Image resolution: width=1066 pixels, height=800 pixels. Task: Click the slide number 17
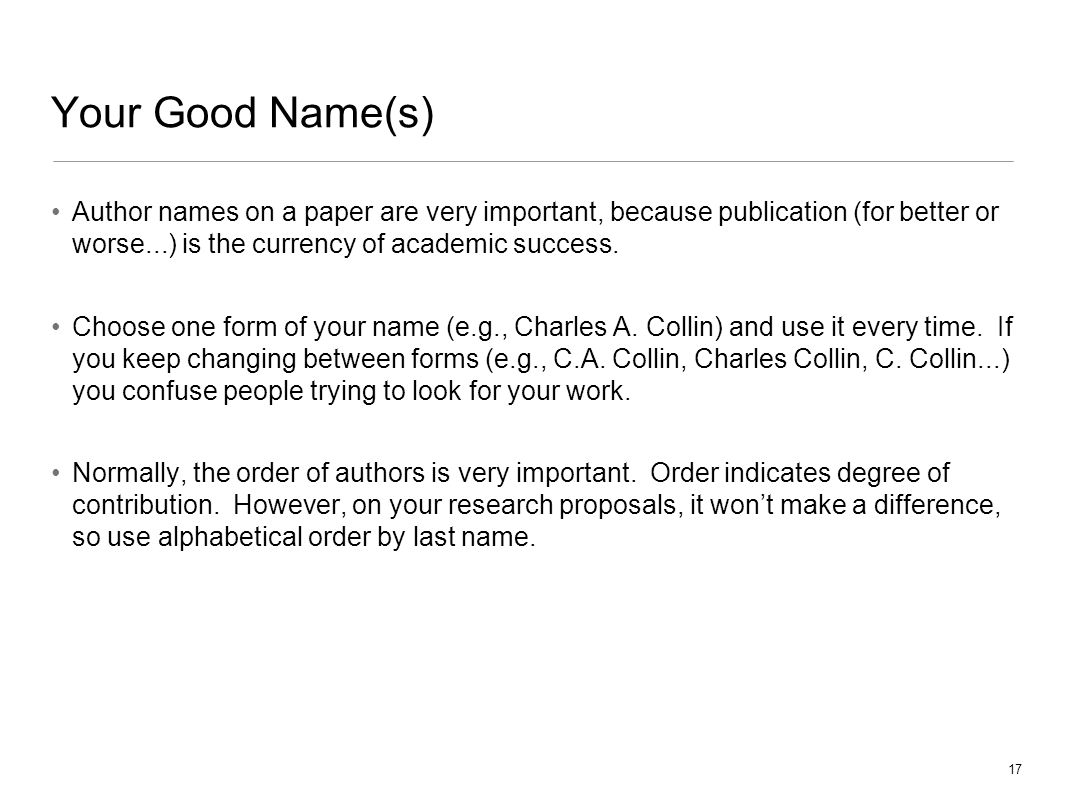1014,769
